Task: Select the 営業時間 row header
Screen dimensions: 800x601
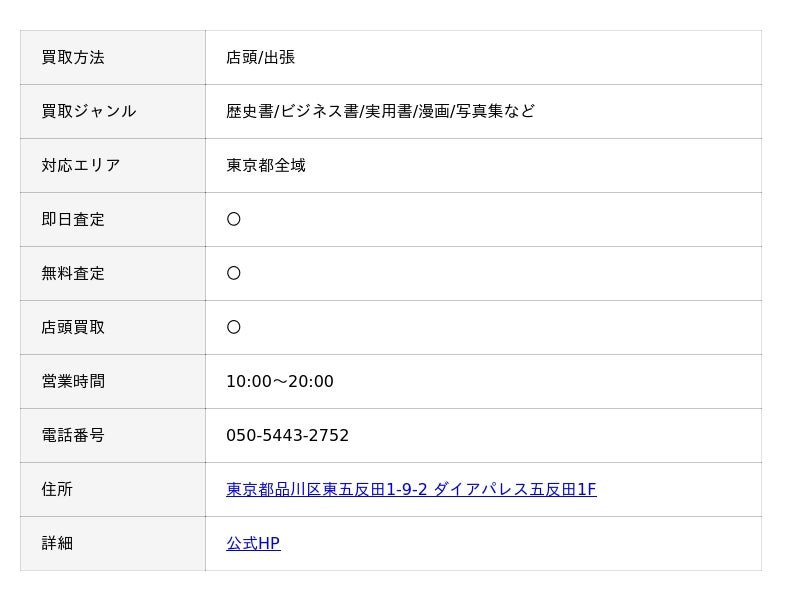Action: 73,381
